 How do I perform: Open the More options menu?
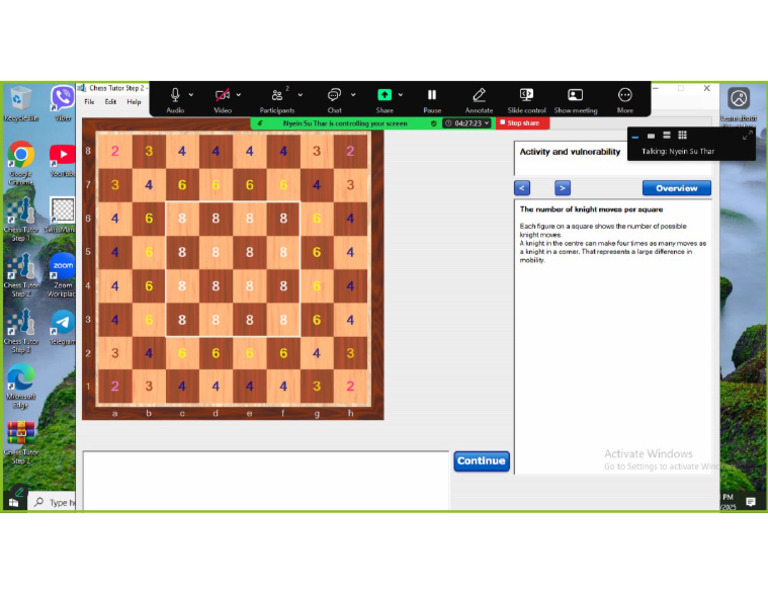(625, 100)
